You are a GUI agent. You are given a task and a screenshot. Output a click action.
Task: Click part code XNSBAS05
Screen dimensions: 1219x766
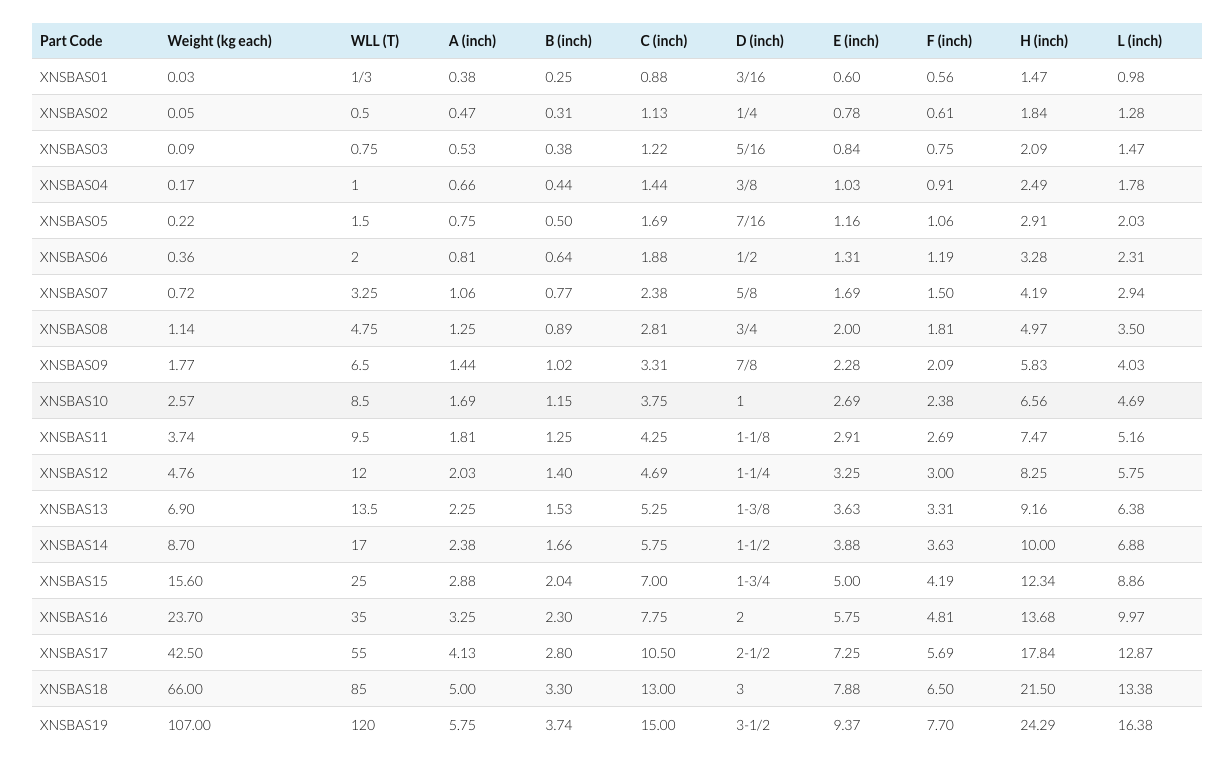pos(73,221)
